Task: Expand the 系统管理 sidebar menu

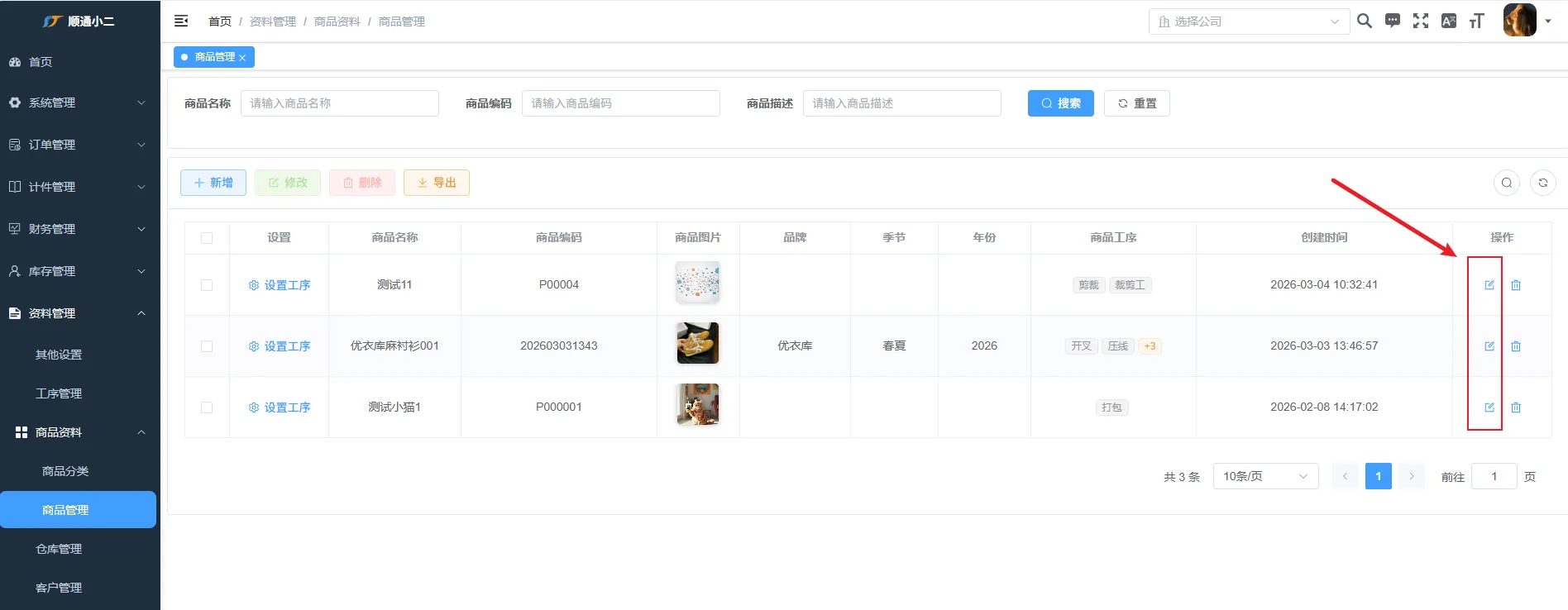Action: pyautogui.click(x=79, y=102)
